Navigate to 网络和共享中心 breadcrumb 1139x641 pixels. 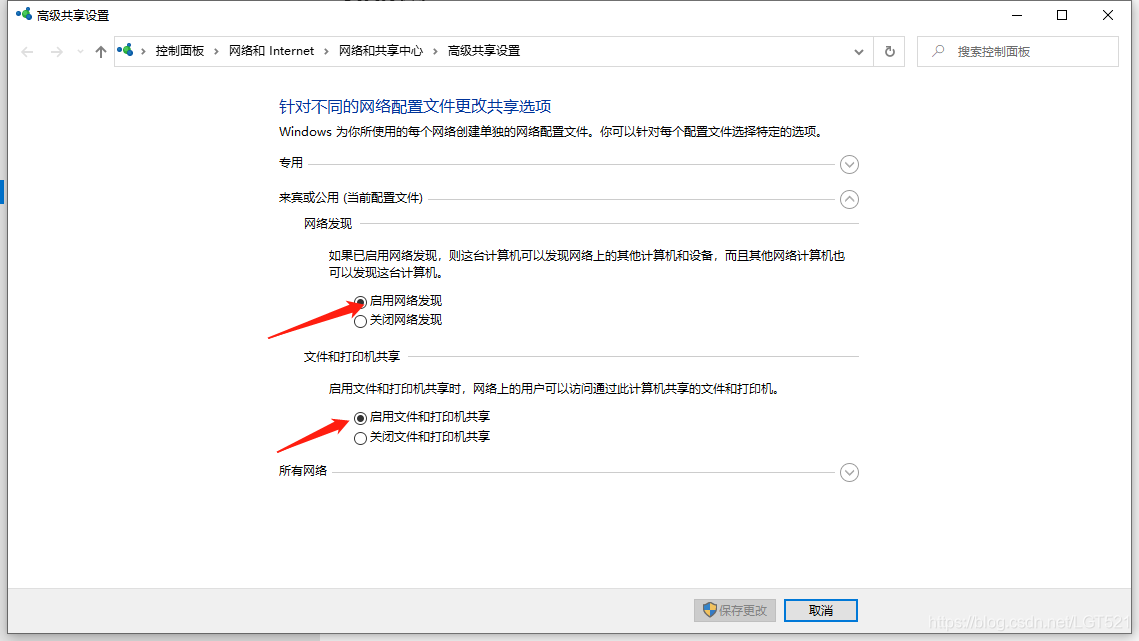381,51
